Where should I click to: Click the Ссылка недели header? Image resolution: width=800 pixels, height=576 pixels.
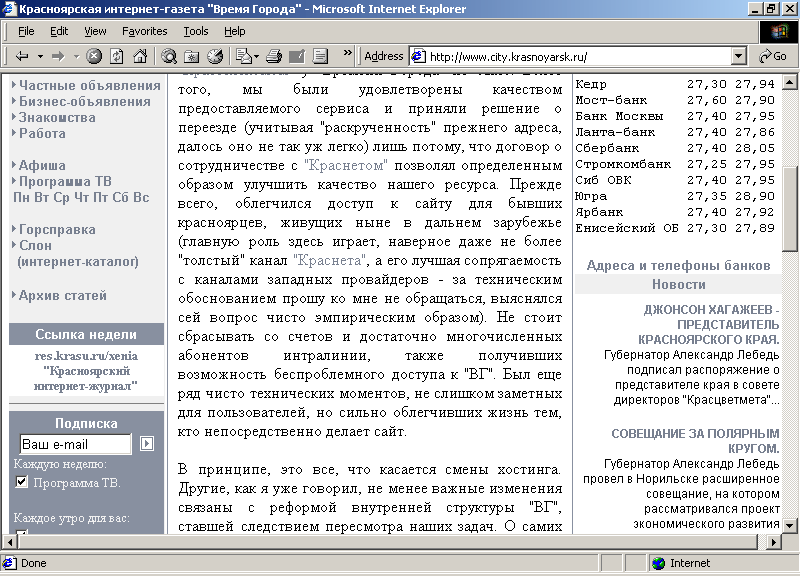click(86, 334)
